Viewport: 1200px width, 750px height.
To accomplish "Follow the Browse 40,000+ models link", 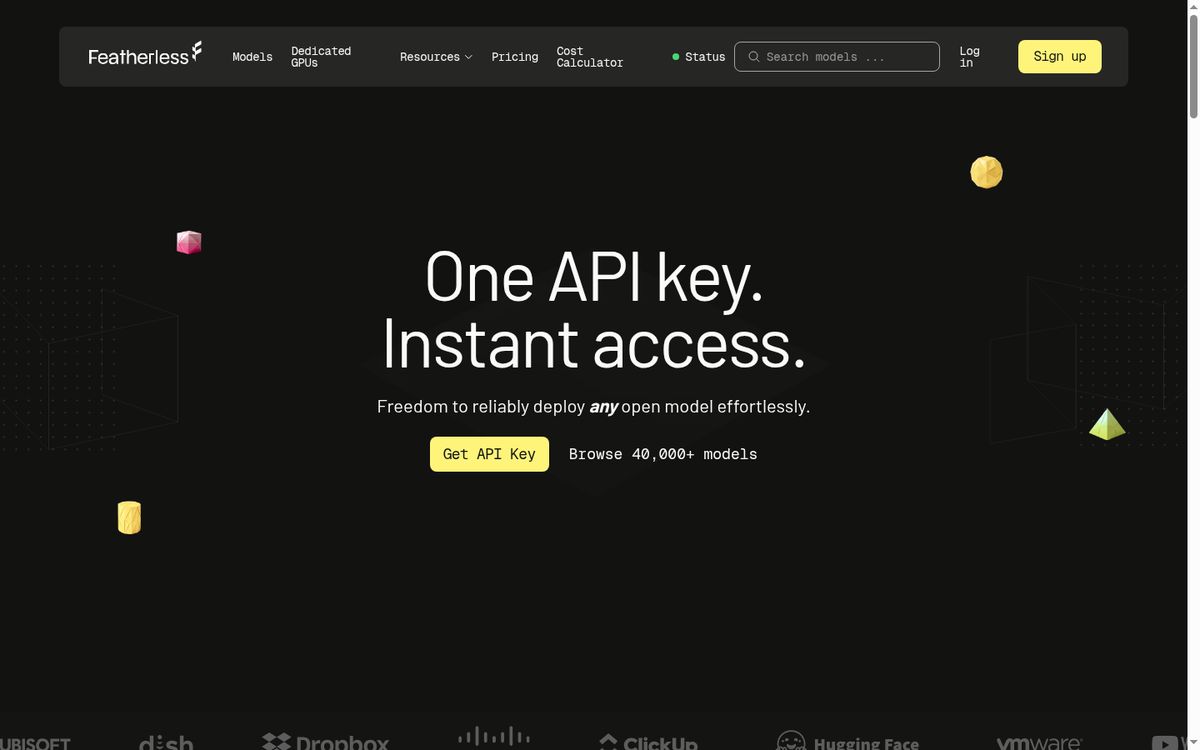I will tap(663, 454).
